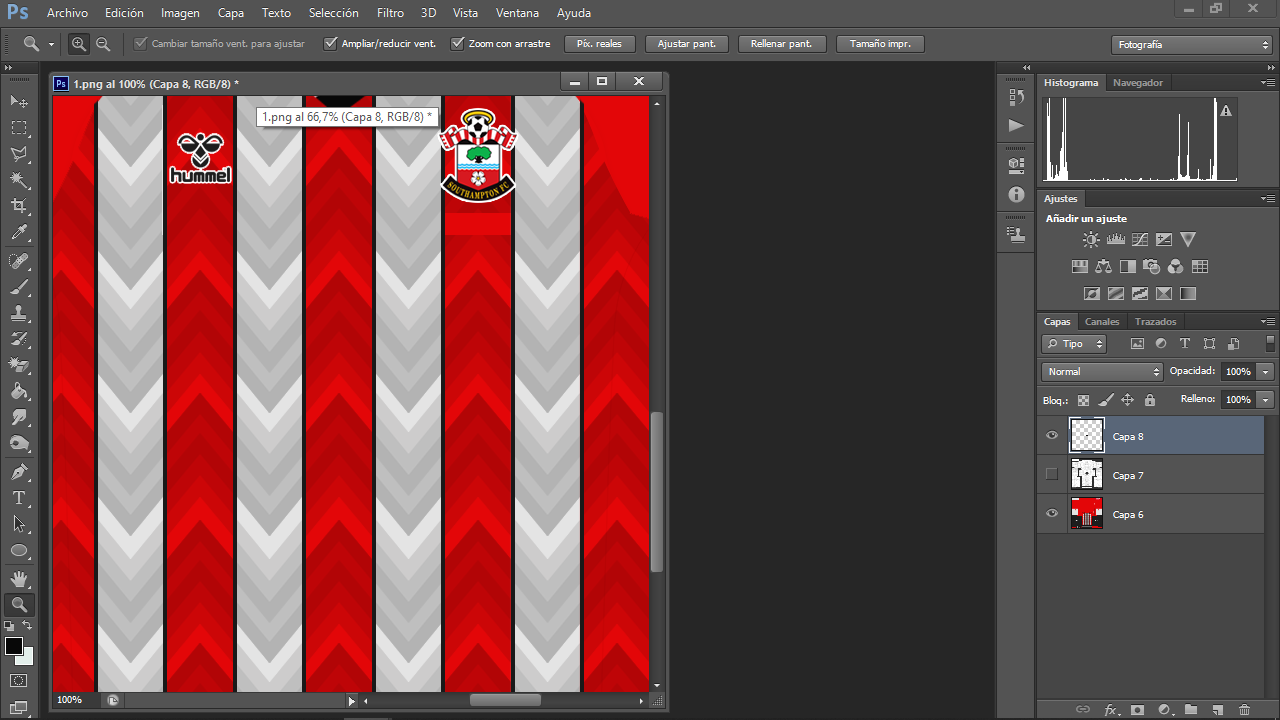Show the Capa 7 layer

click(x=1051, y=475)
